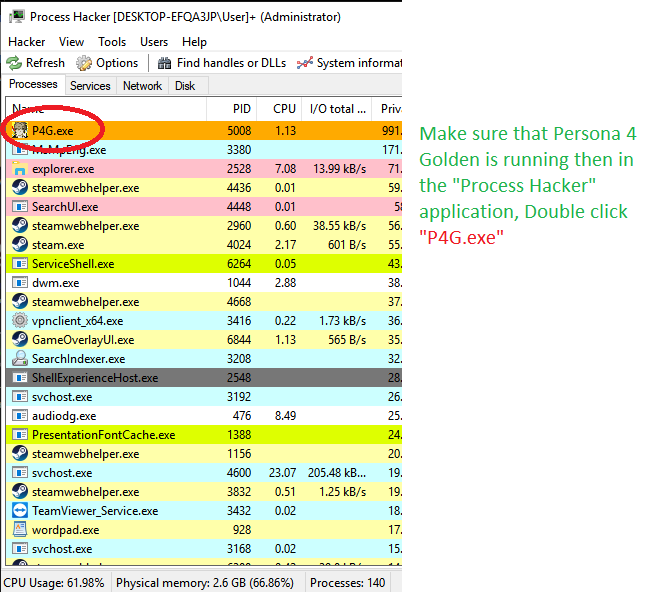The image size is (650, 609).
Task: Click PID 2960 steamwebhelper.exe name
Action: 85,226
